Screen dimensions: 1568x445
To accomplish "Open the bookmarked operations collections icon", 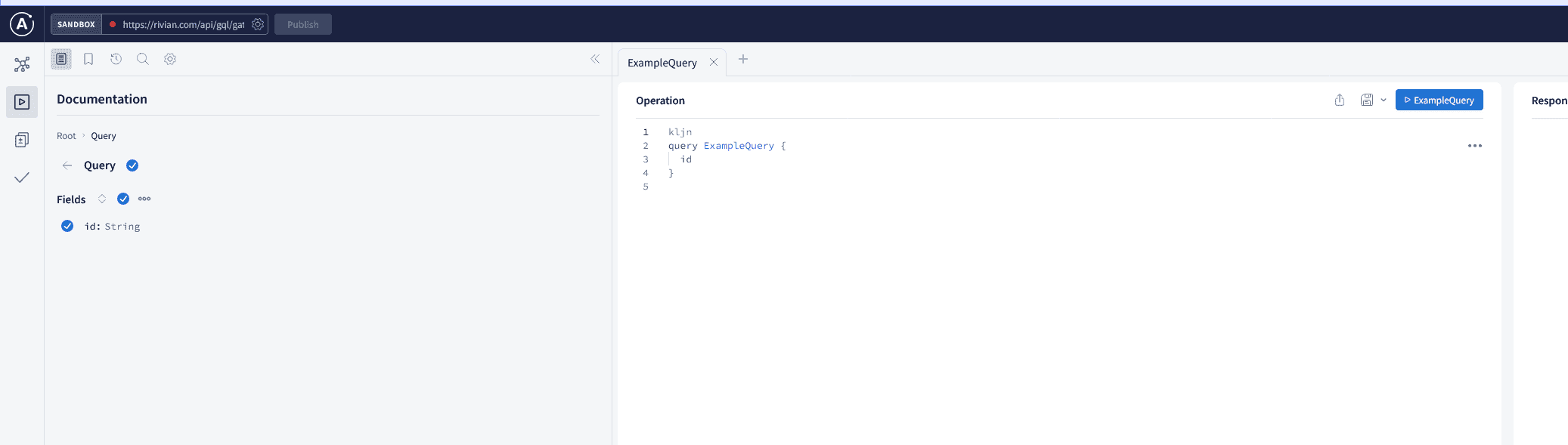I will click(x=88, y=59).
